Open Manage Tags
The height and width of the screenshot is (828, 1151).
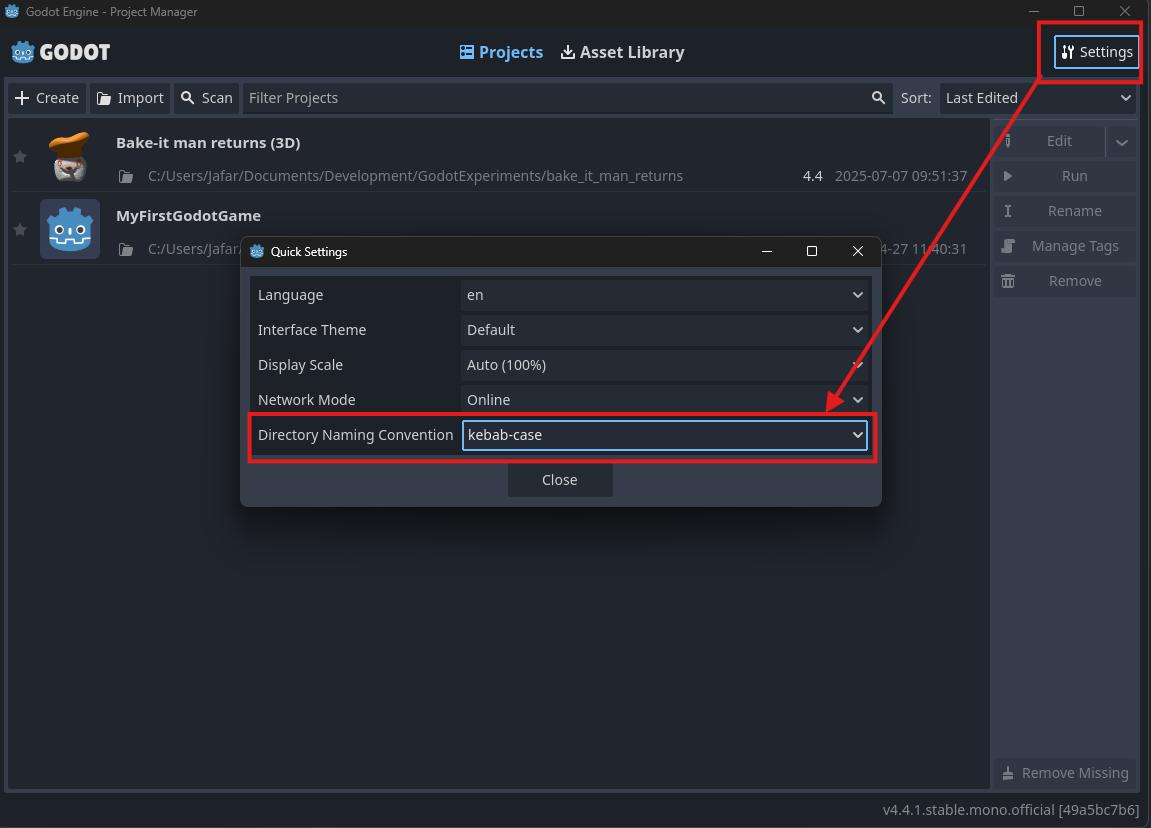pyautogui.click(x=1065, y=246)
